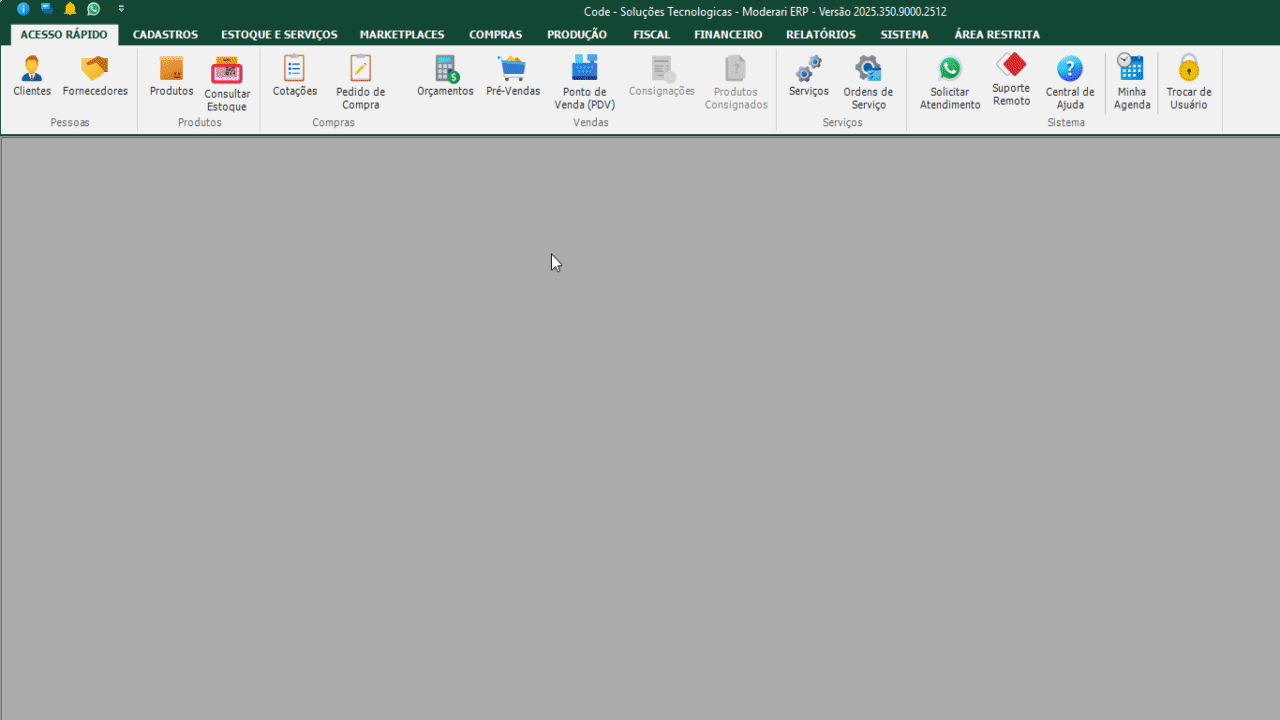This screenshot has width=1280, height=720.
Task: Open the PRODUÇÃO tab
Action: tap(577, 34)
